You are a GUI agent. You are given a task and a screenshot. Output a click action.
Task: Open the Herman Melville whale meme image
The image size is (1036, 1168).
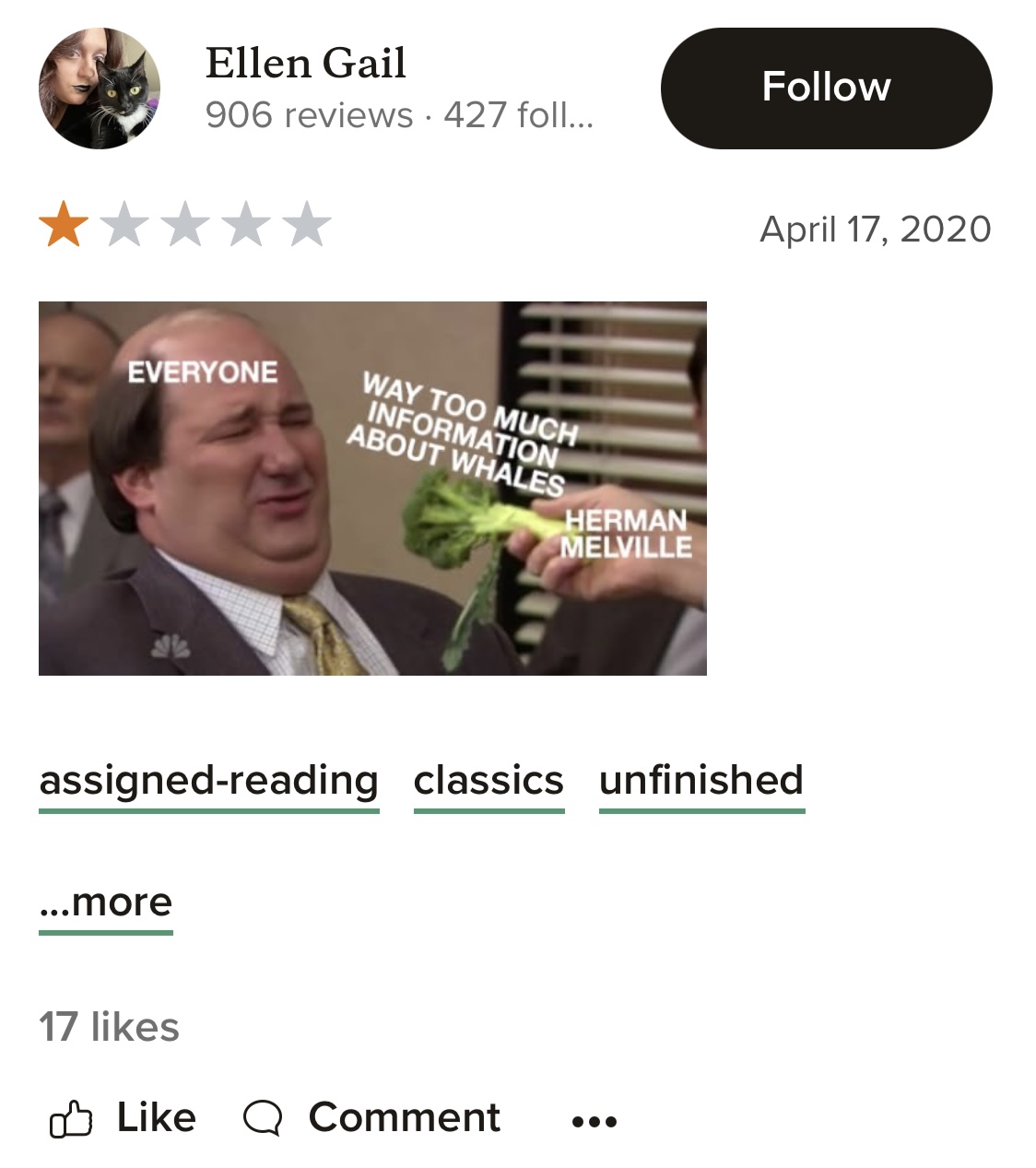click(372, 489)
